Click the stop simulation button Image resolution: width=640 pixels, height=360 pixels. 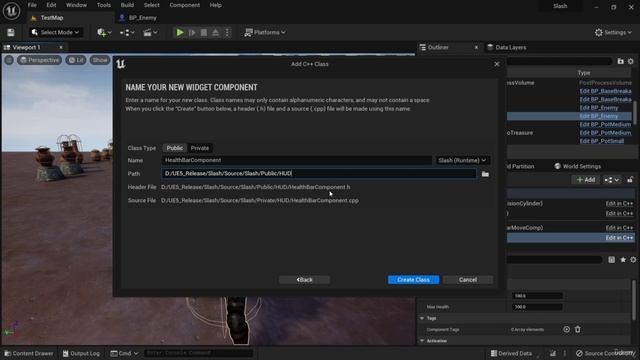(x=204, y=32)
